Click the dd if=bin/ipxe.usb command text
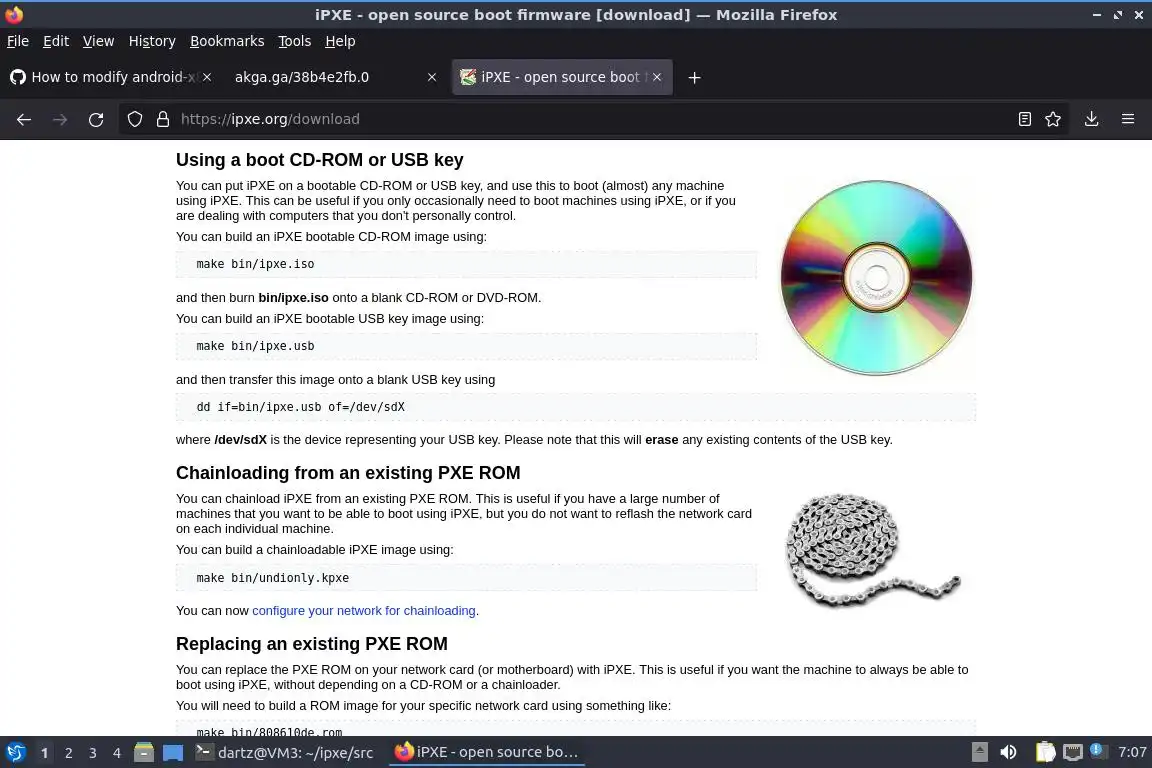Image resolution: width=1152 pixels, height=768 pixels. [x=300, y=407]
